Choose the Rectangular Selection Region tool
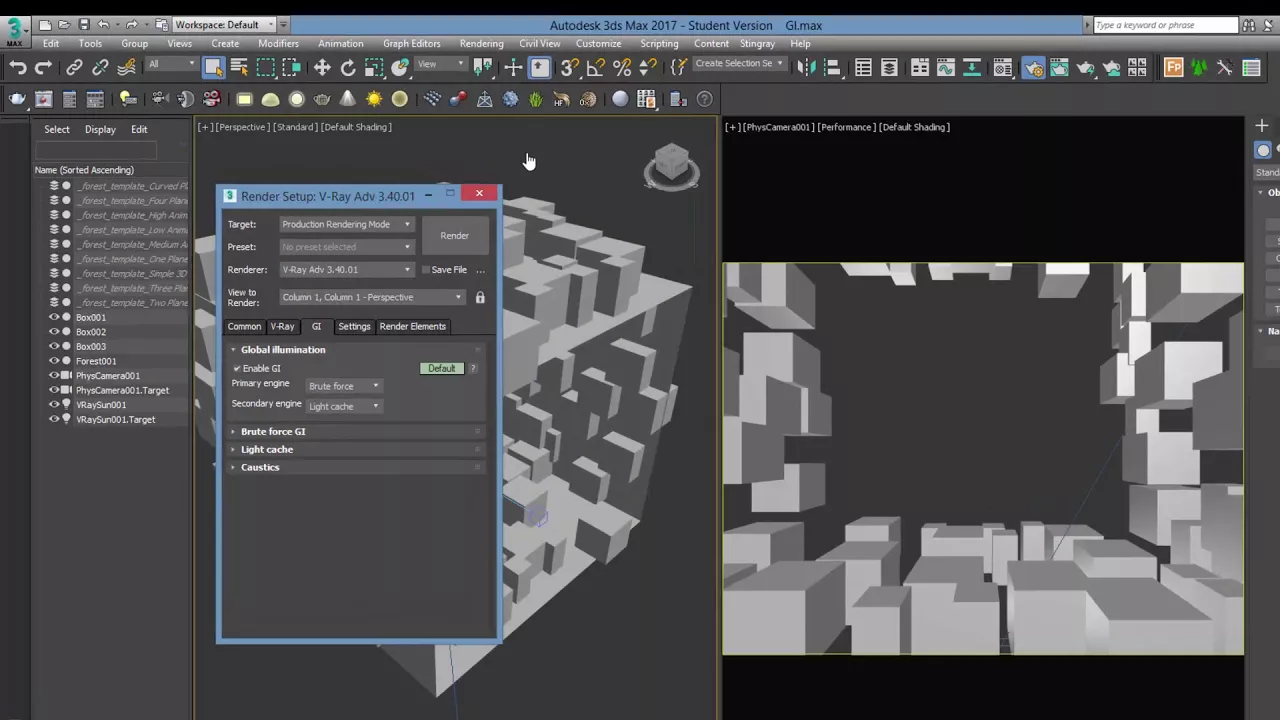The image size is (1280, 720). [265, 68]
